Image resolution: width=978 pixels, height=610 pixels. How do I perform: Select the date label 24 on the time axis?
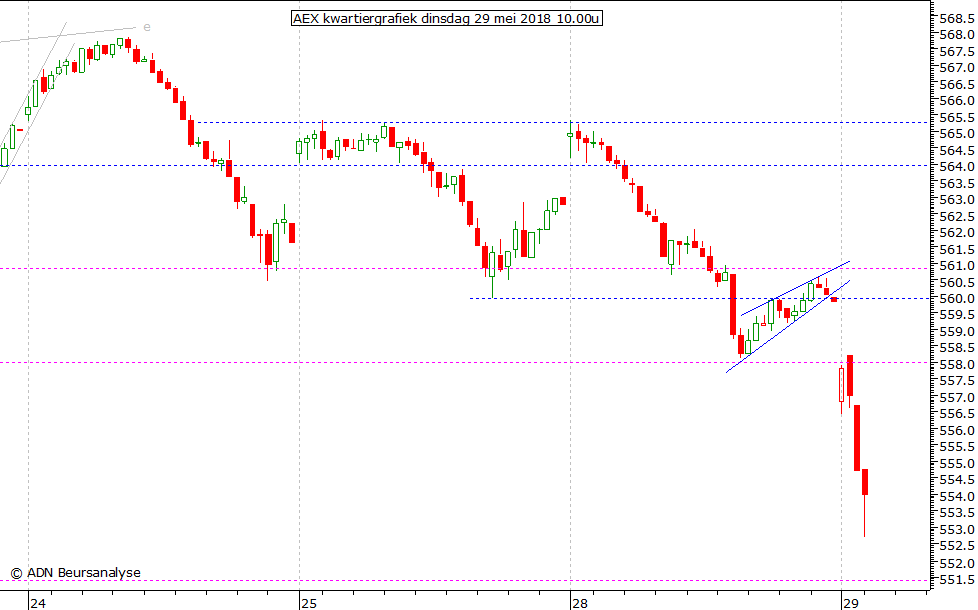click(38, 603)
